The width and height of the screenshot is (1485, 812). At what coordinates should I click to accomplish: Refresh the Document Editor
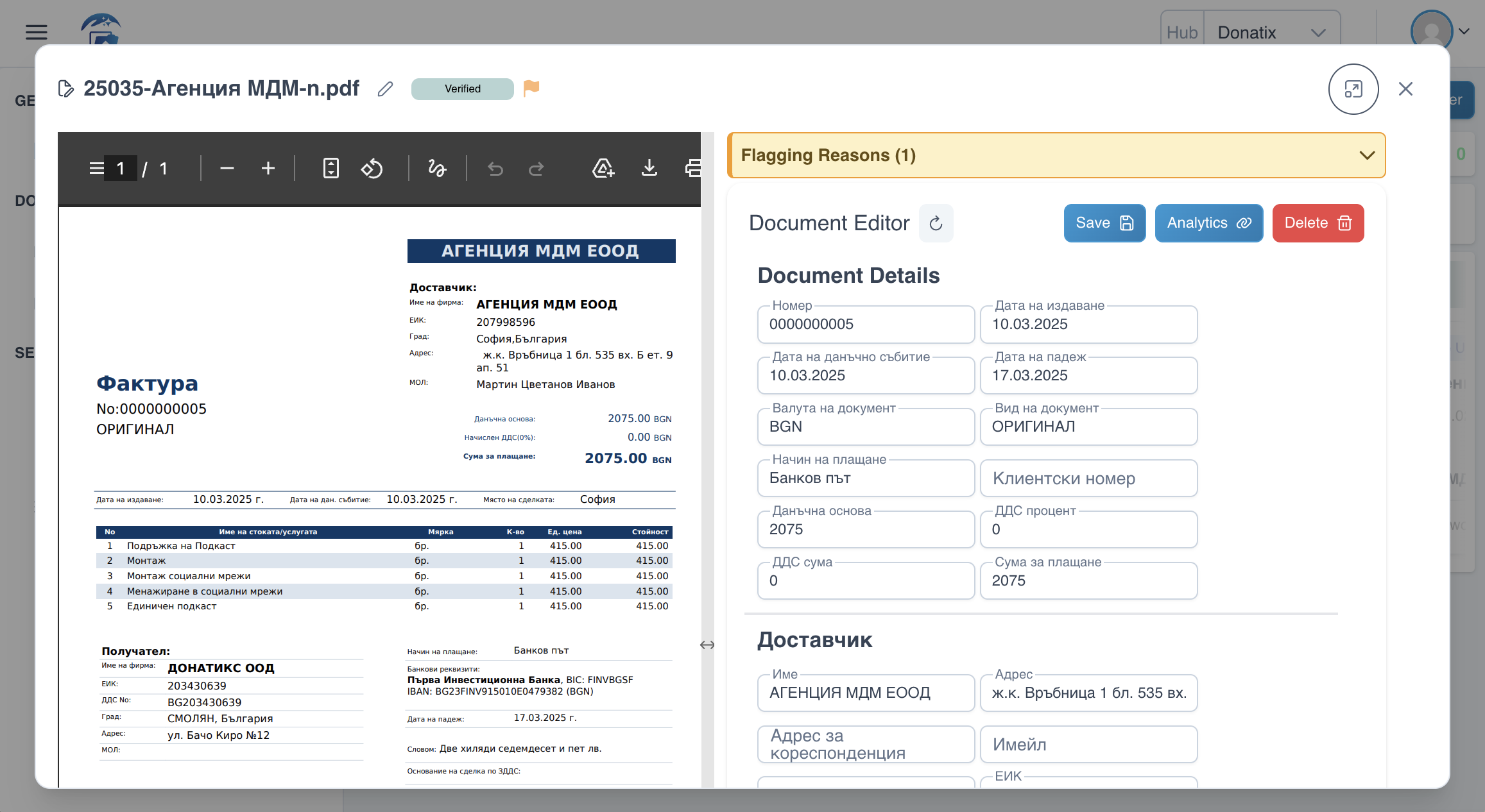pos(936,223)
